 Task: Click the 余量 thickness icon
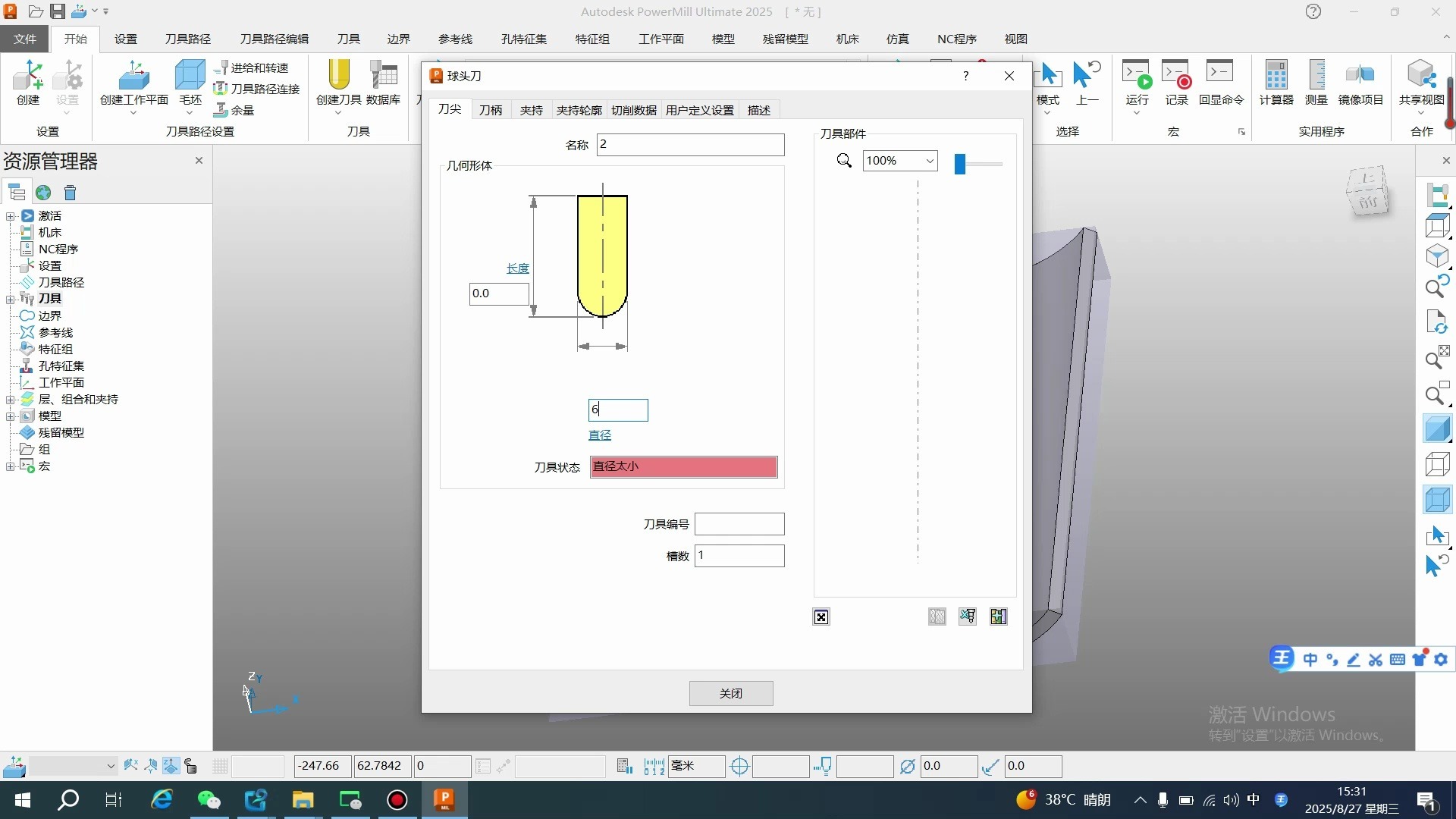pyautogui.click(x=234, y=110)
